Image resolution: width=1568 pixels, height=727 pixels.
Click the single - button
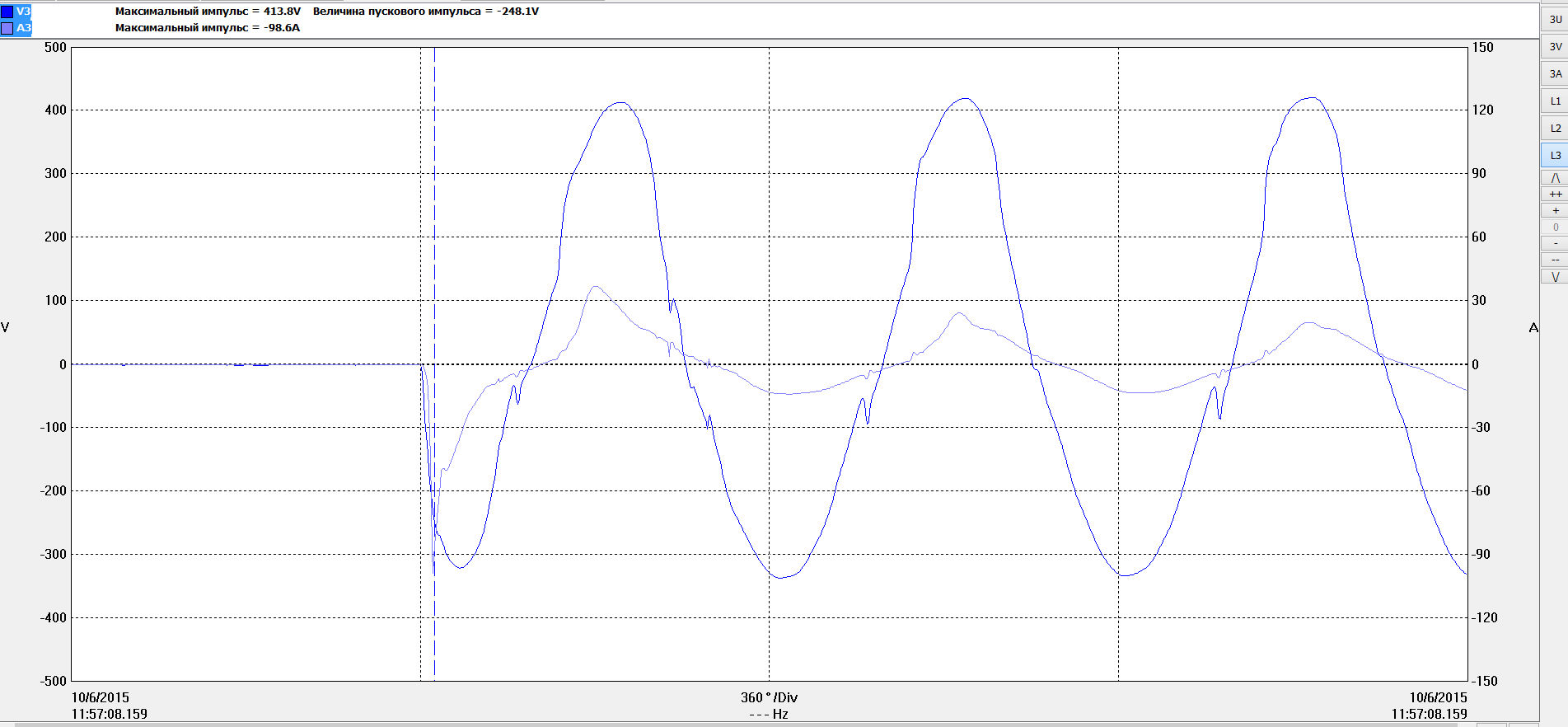pyautogui.click(x=1555, y=243)
